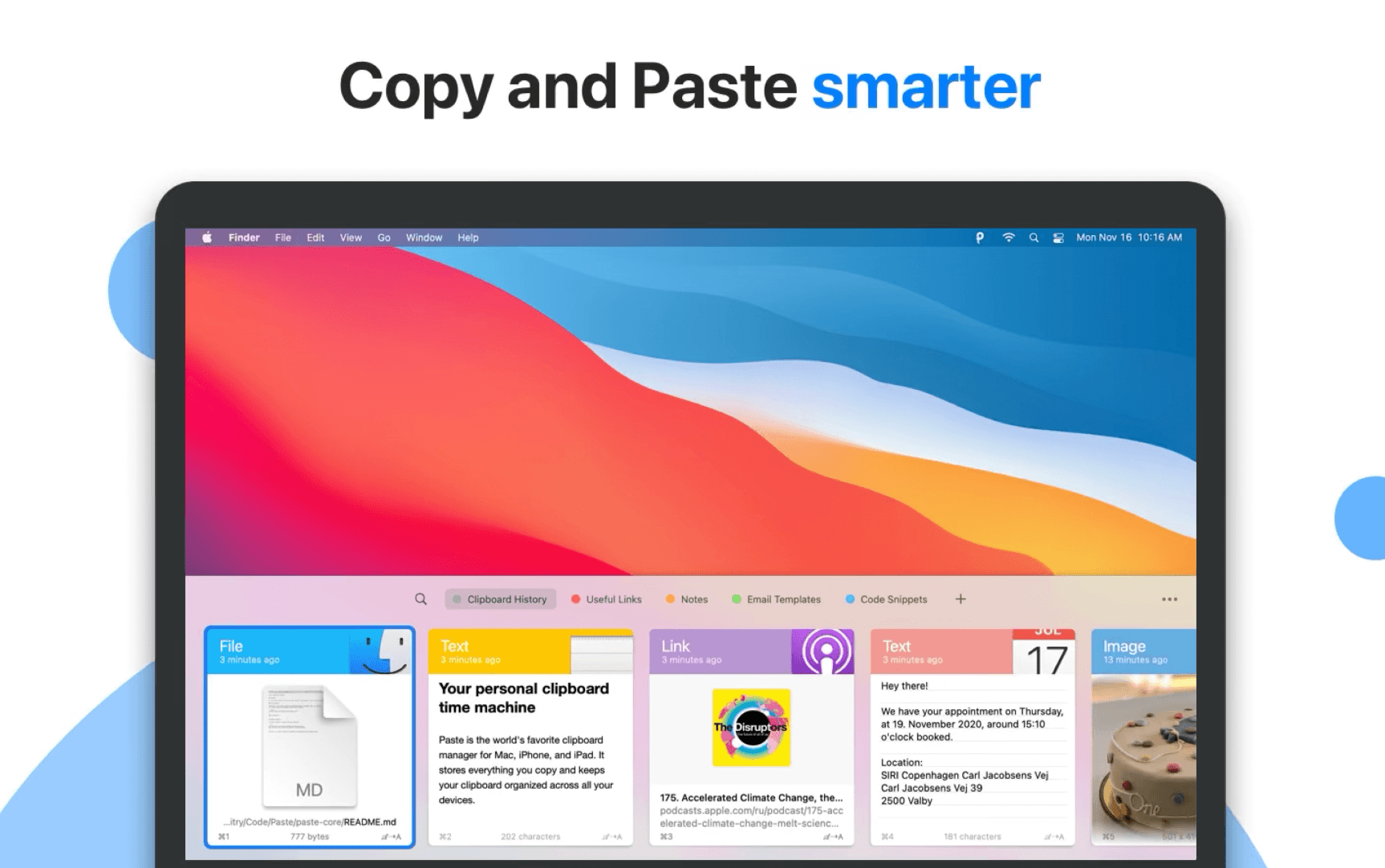Screen dimensions: 1385x868
Task: Search the clipboard with magnifier icon
Action: click(420, 599)
